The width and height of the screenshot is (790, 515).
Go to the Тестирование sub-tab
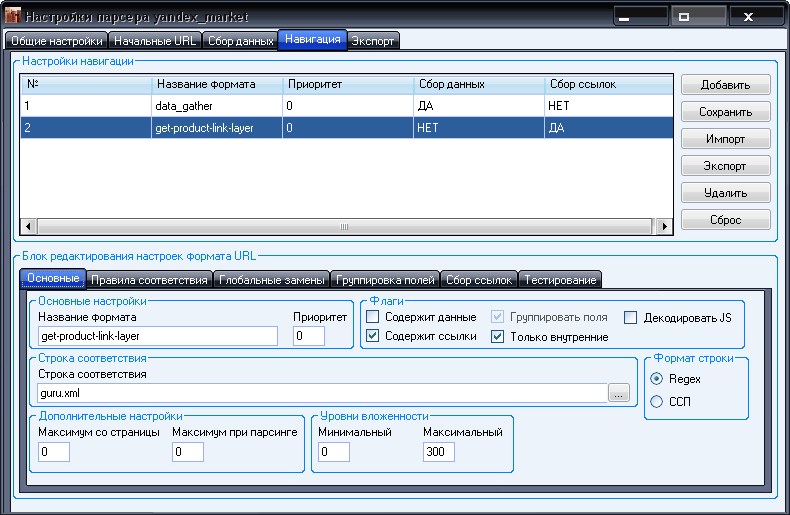(x=560, y=279)
